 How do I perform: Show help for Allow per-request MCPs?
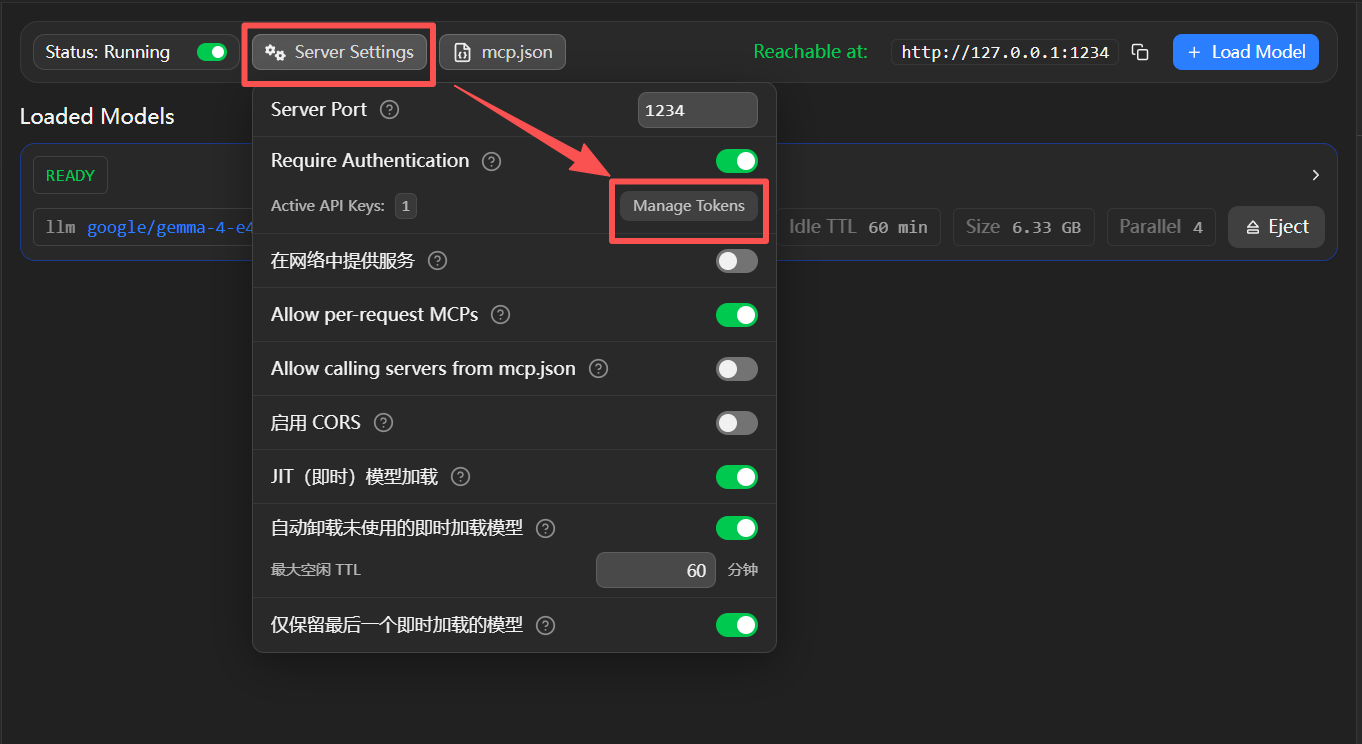click(x=501, y=315)
